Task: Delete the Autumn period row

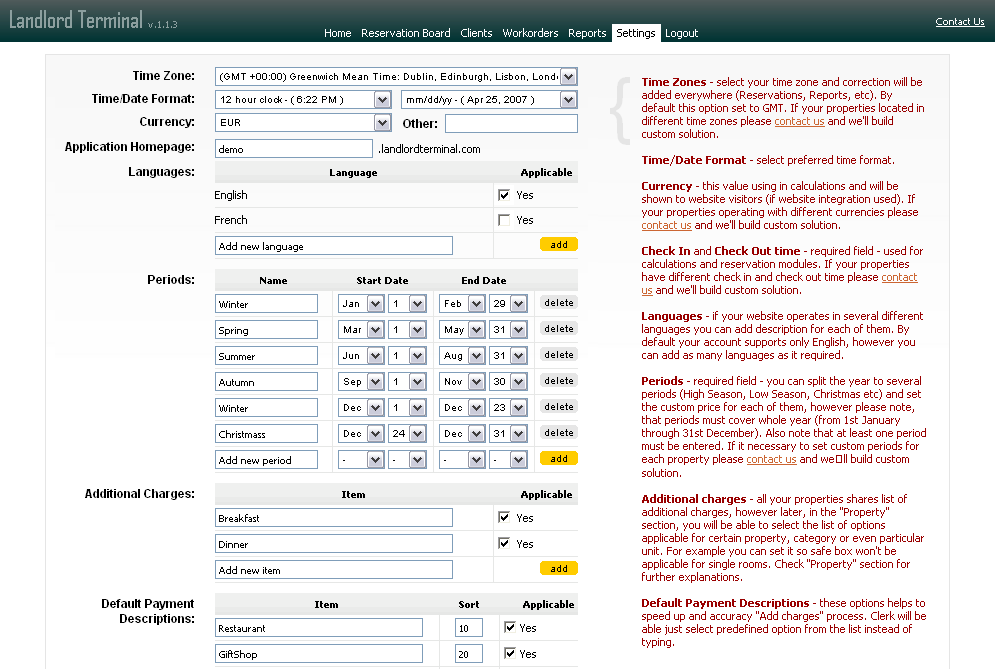Action: click(558, 381)
